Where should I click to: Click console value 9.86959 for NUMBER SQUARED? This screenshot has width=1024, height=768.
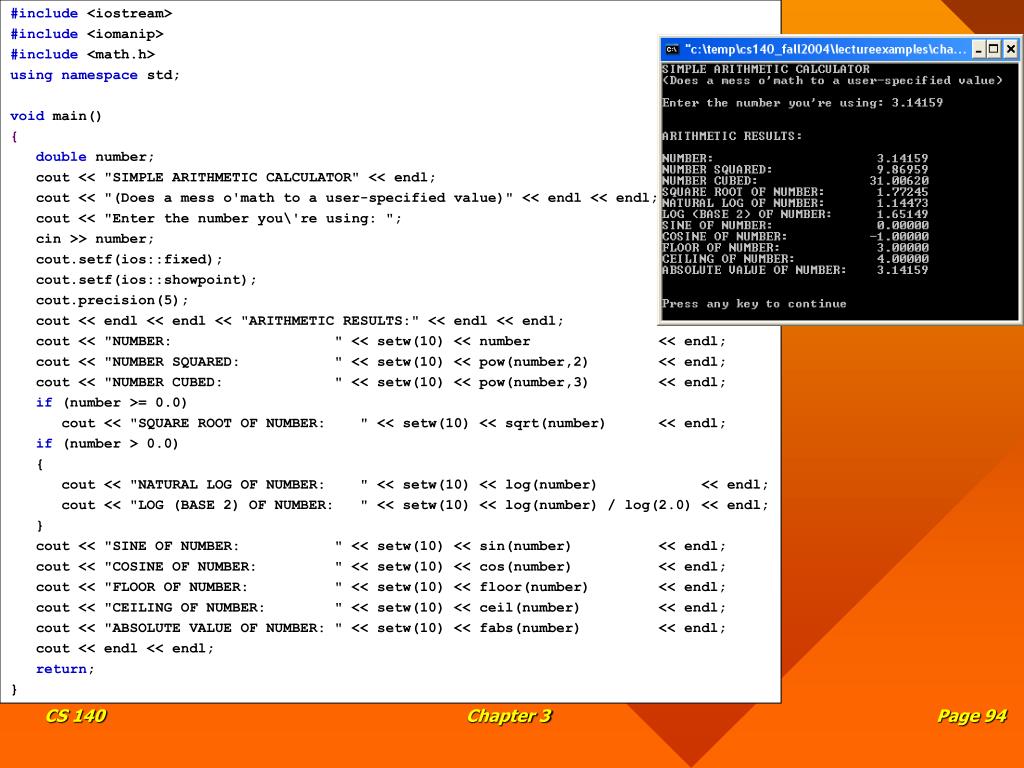[902, 169]
